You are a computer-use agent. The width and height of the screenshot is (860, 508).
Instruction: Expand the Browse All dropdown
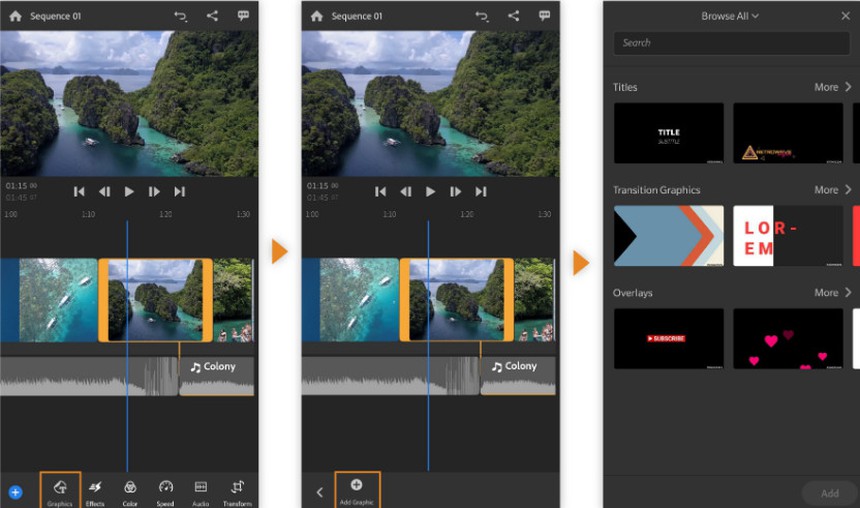pos(730,16)
